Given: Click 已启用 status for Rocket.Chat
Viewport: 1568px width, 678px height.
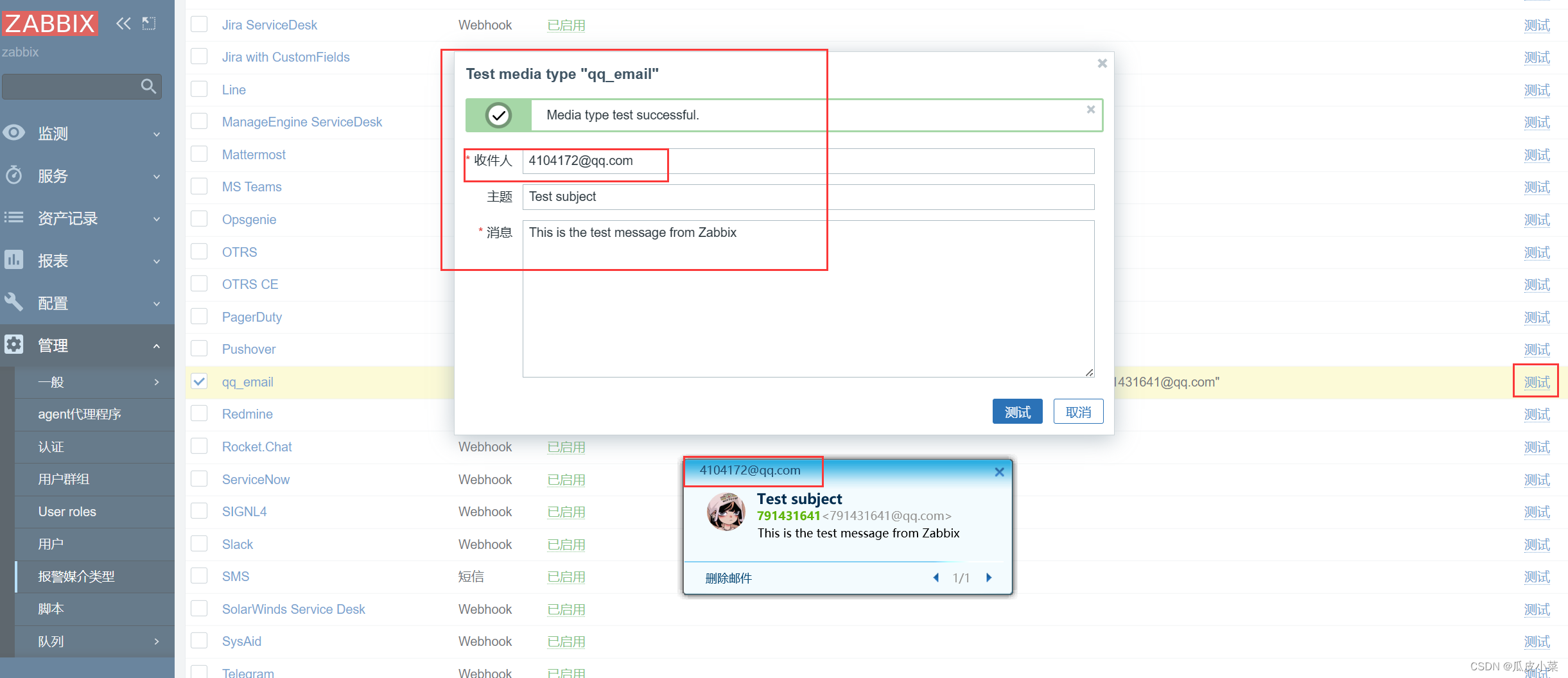Looking at the screenshot, I should coord(566,447).
